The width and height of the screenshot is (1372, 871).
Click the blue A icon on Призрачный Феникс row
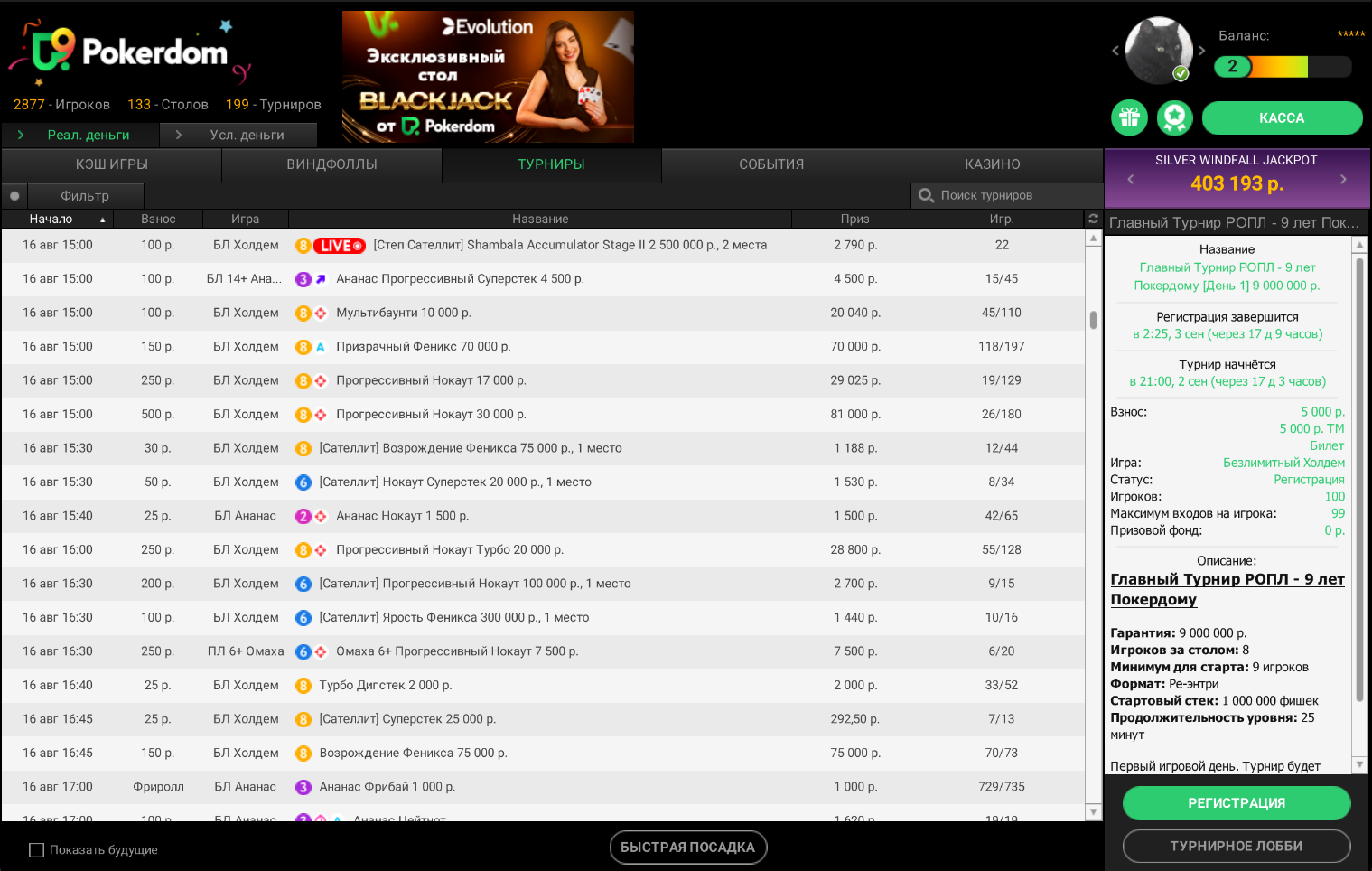click(x=321, y=347)
